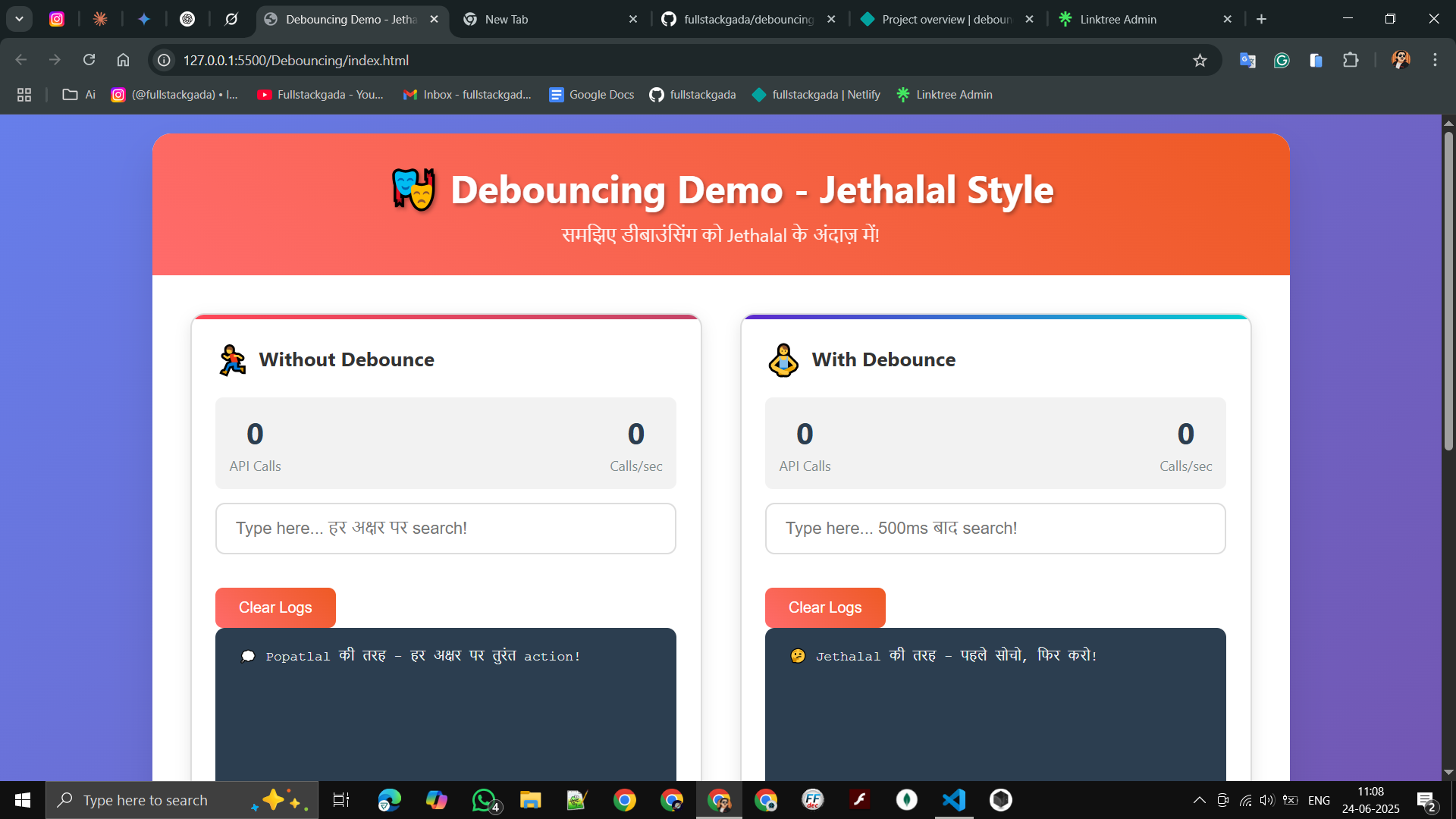The height and width of the screenshot is (819, 1456).
Task: Click the address bar URL
Action: click(296, 60)
